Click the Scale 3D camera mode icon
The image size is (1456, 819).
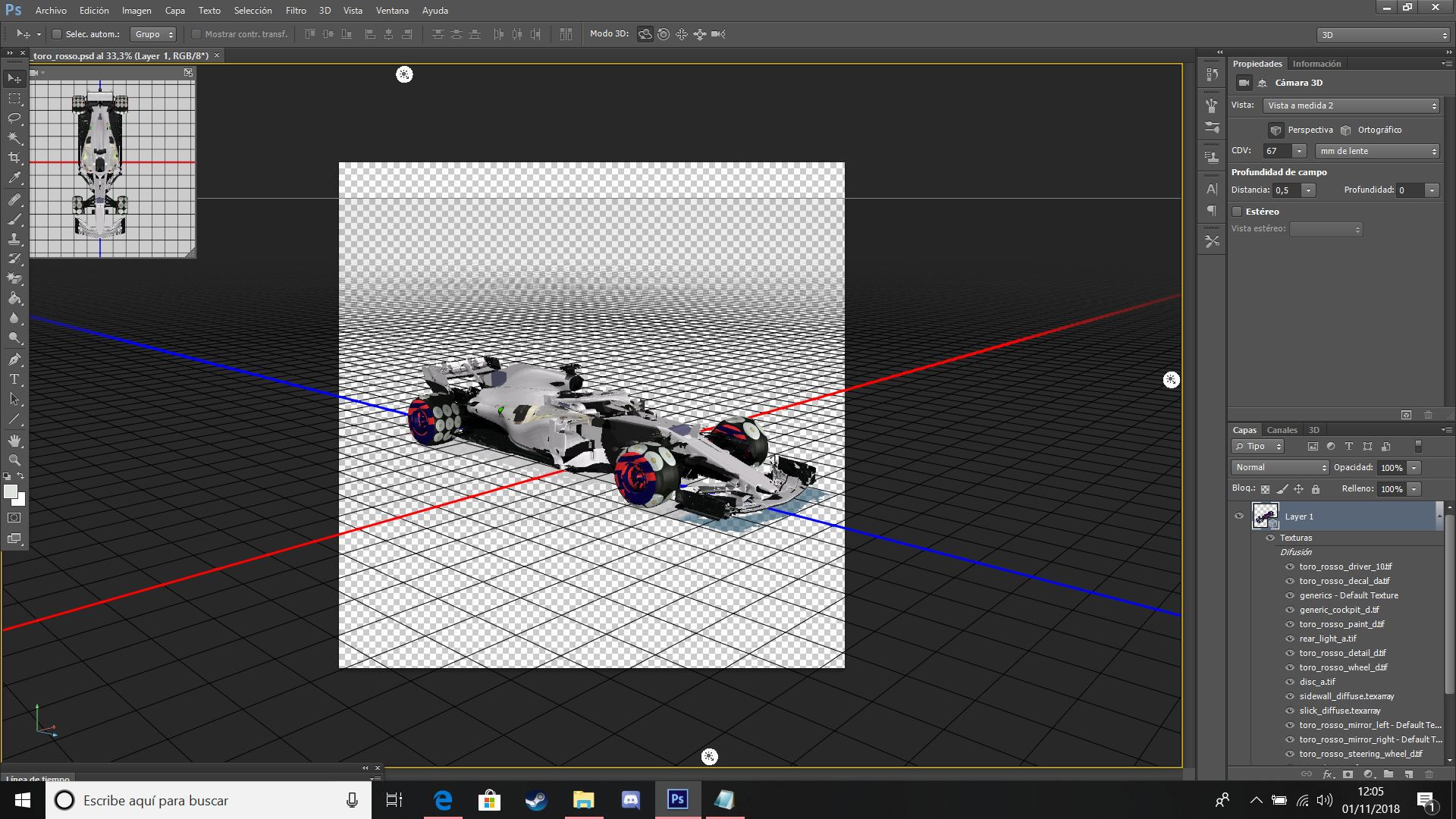pos(718,34)
